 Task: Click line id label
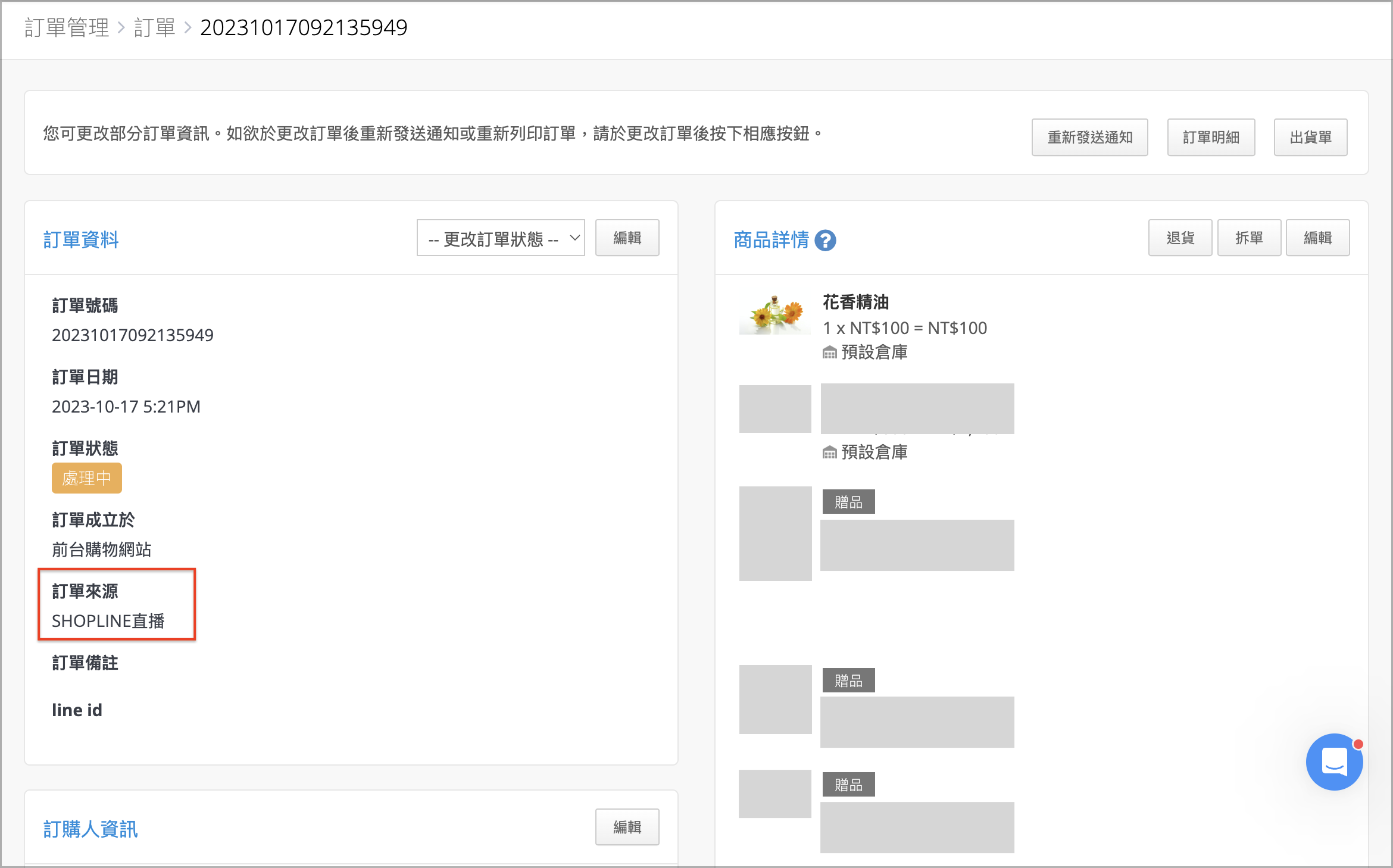77,710
